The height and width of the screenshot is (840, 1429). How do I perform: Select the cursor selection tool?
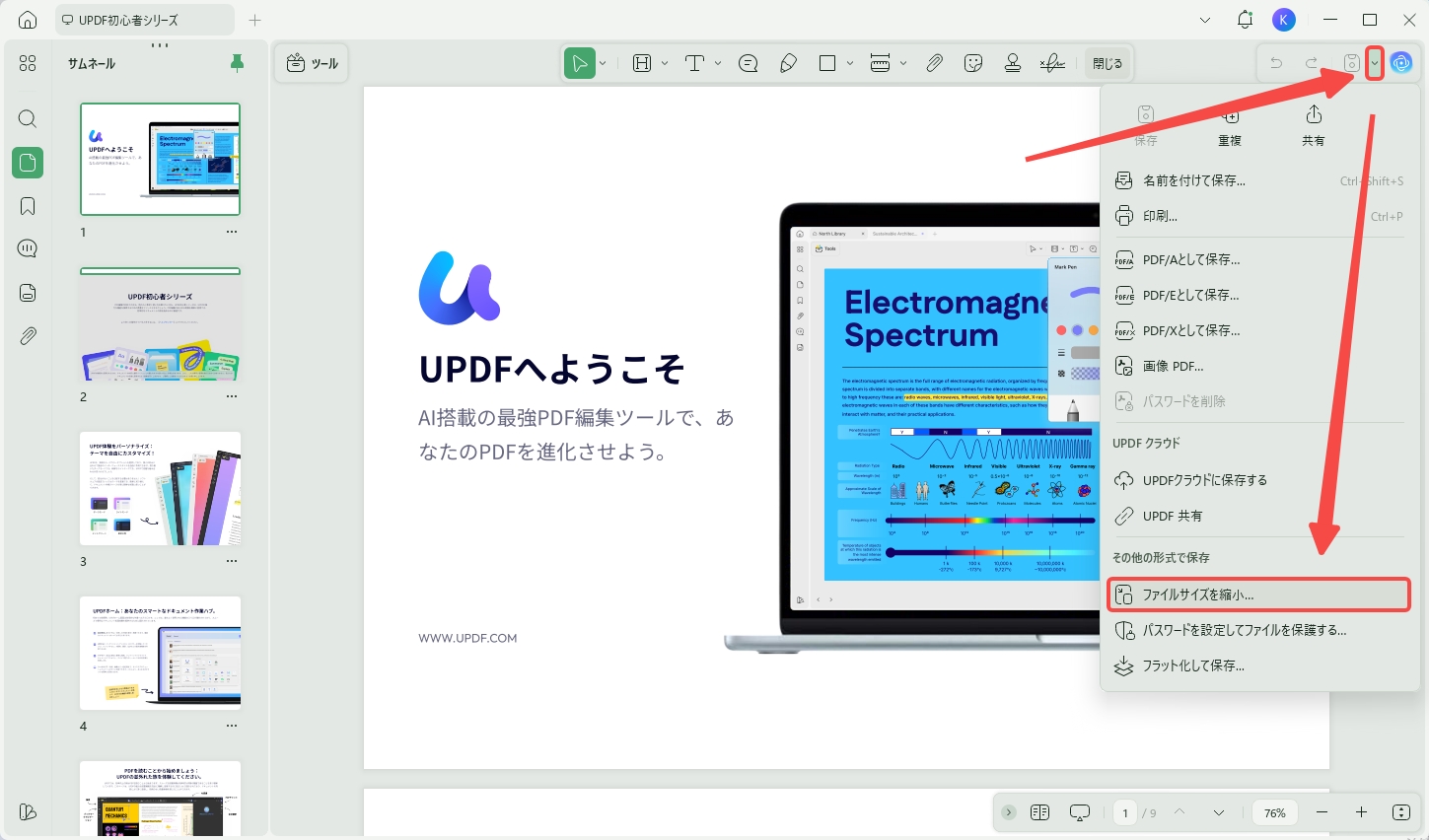click(x=580, y=63)
